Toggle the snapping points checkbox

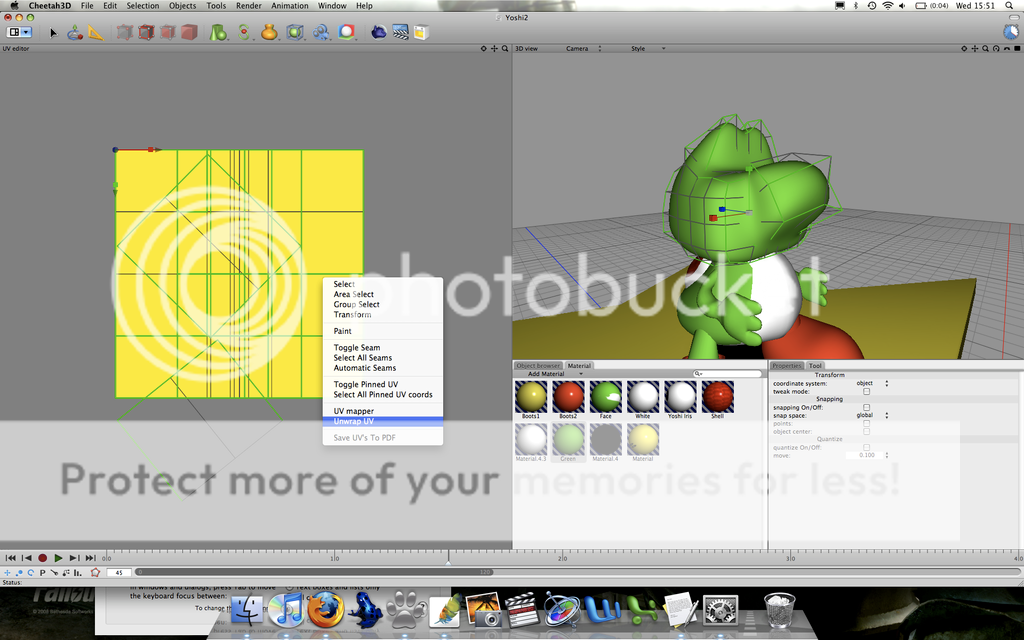867,423
